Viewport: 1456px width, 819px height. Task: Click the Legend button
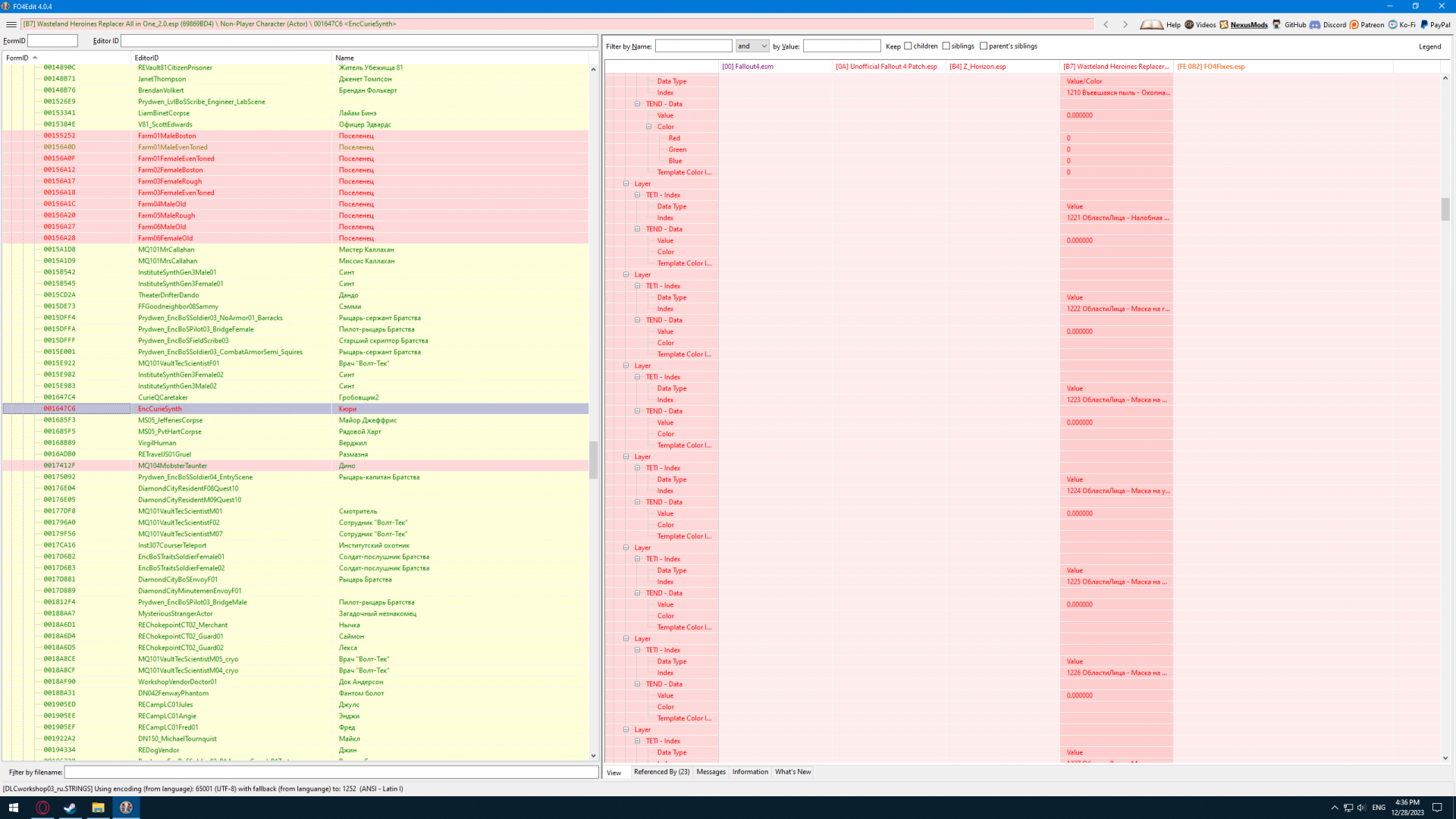pyautogui.click(x=1429, y=46)
